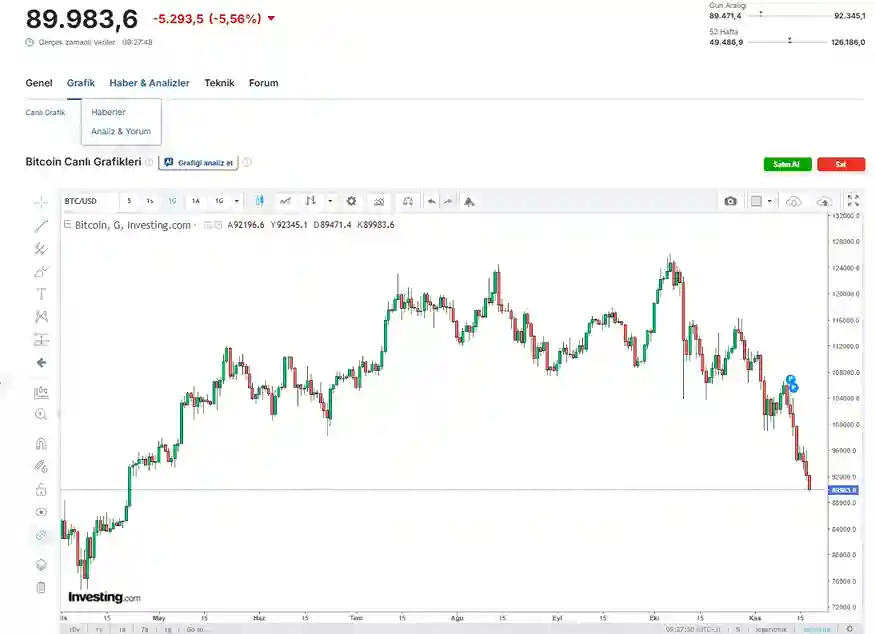
Task: Activate the zoom-in magnifier tool
Action: point(41,414)
